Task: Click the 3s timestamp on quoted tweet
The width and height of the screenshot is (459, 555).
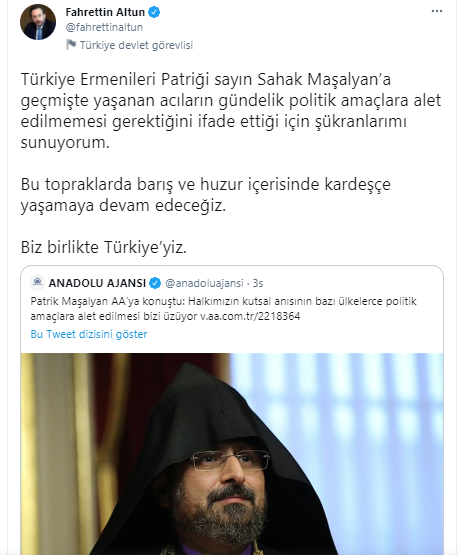Action: [258, 283]
